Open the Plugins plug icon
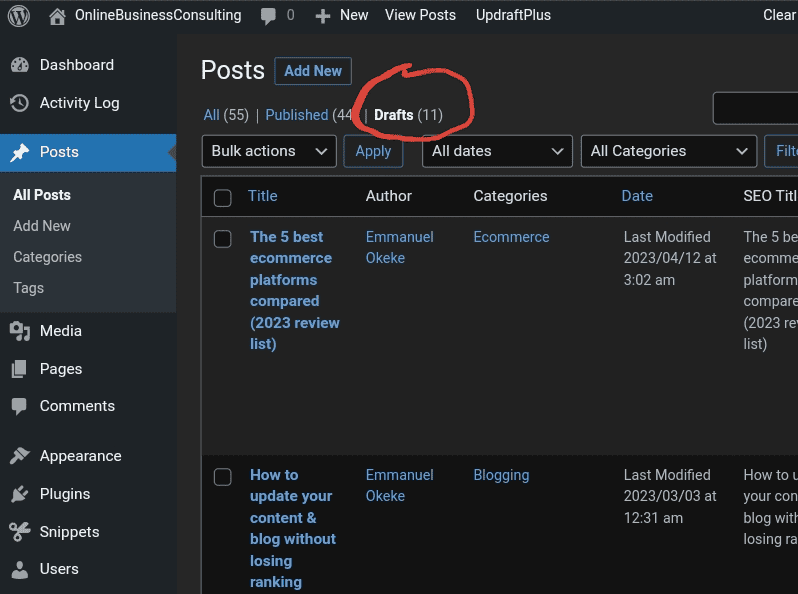Viewport: 798px width, 594px height. (19, 494)
